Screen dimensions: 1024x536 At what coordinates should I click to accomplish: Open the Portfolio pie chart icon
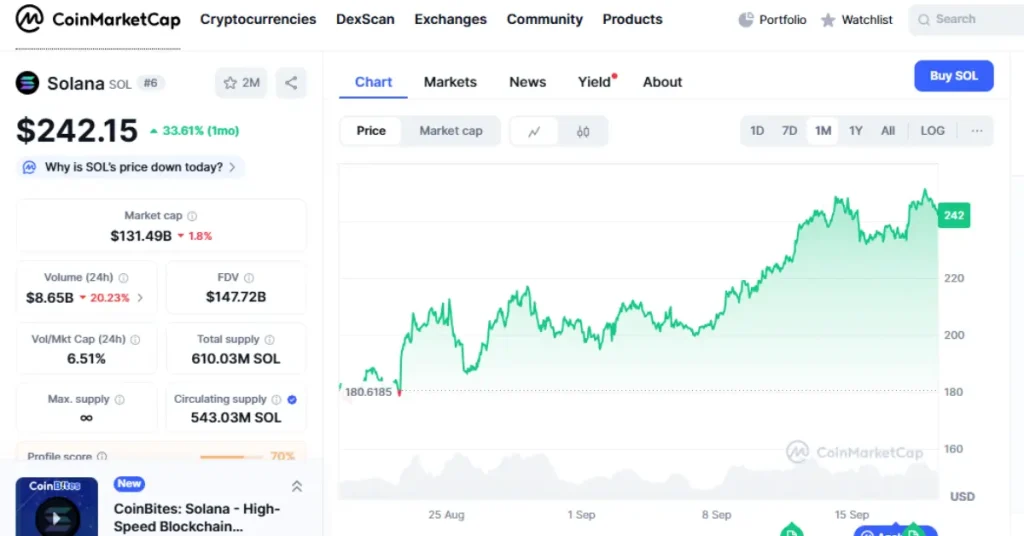click(746, 19)
